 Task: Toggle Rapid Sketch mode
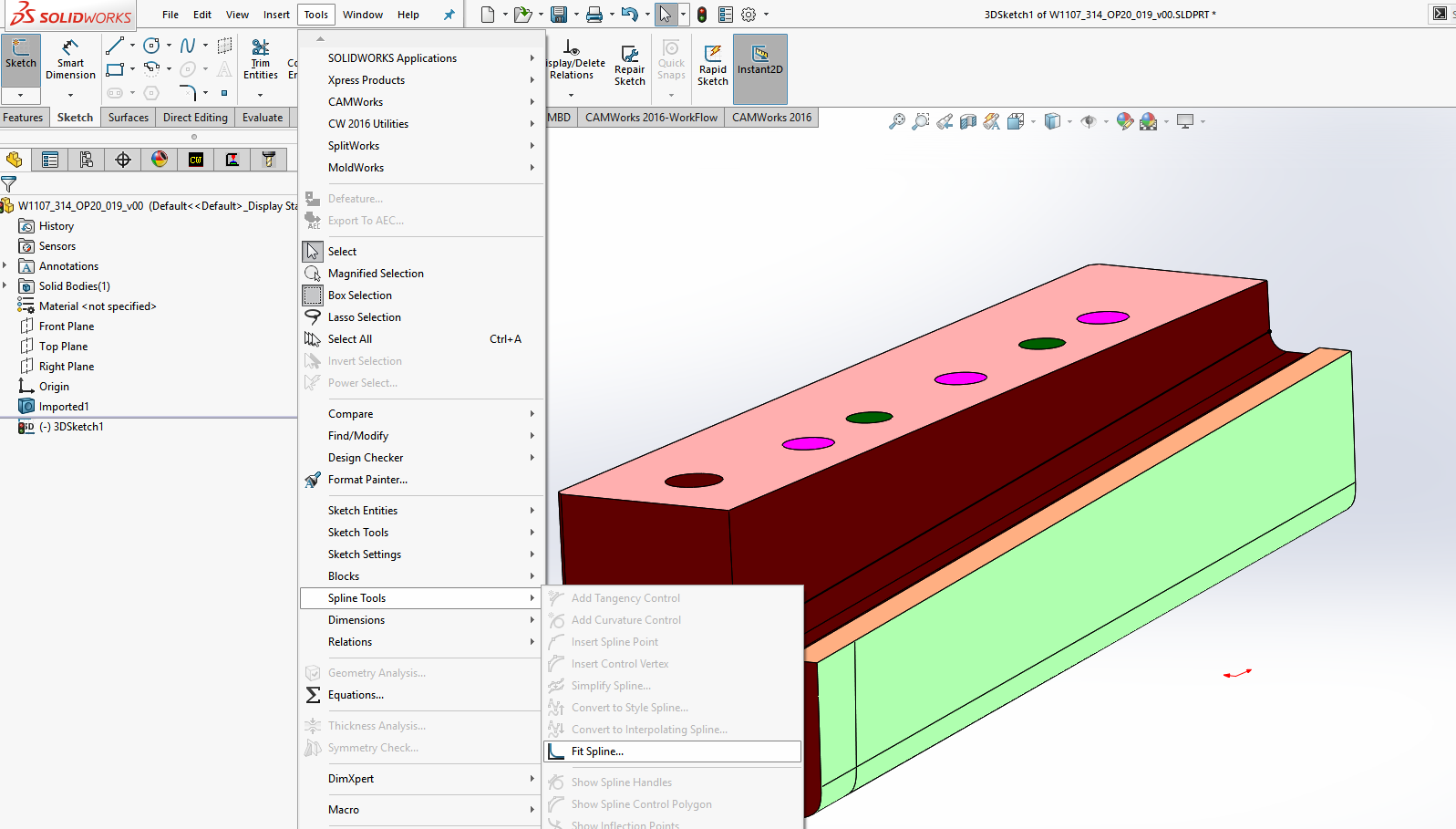pyautogui.click(x=713, y=66)
